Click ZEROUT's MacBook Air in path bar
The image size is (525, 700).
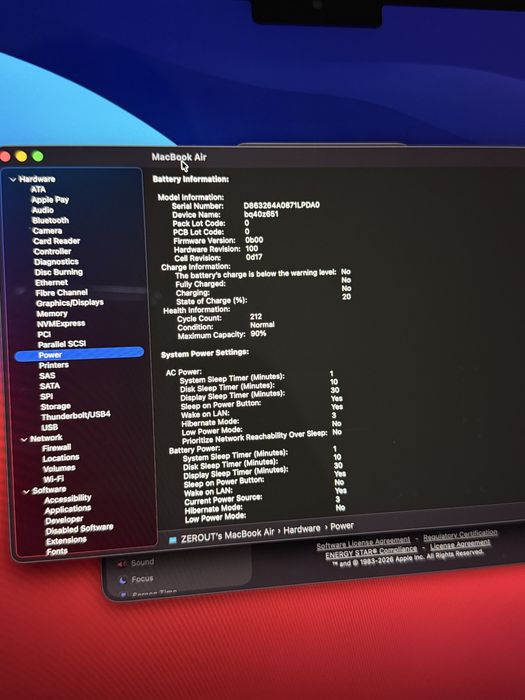point(227,535)
